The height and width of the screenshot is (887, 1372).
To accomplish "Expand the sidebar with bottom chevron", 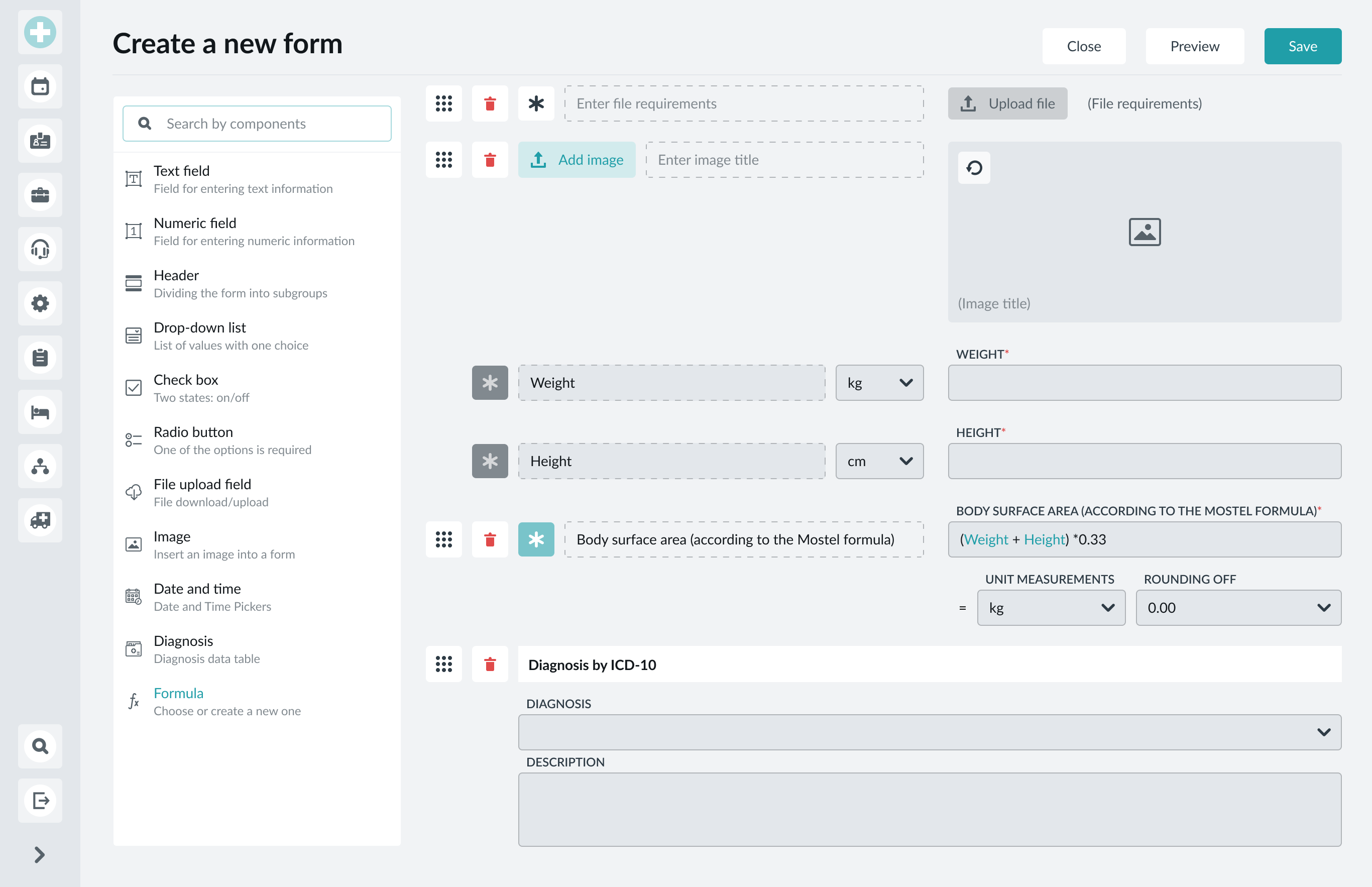I will click(39, 854).
